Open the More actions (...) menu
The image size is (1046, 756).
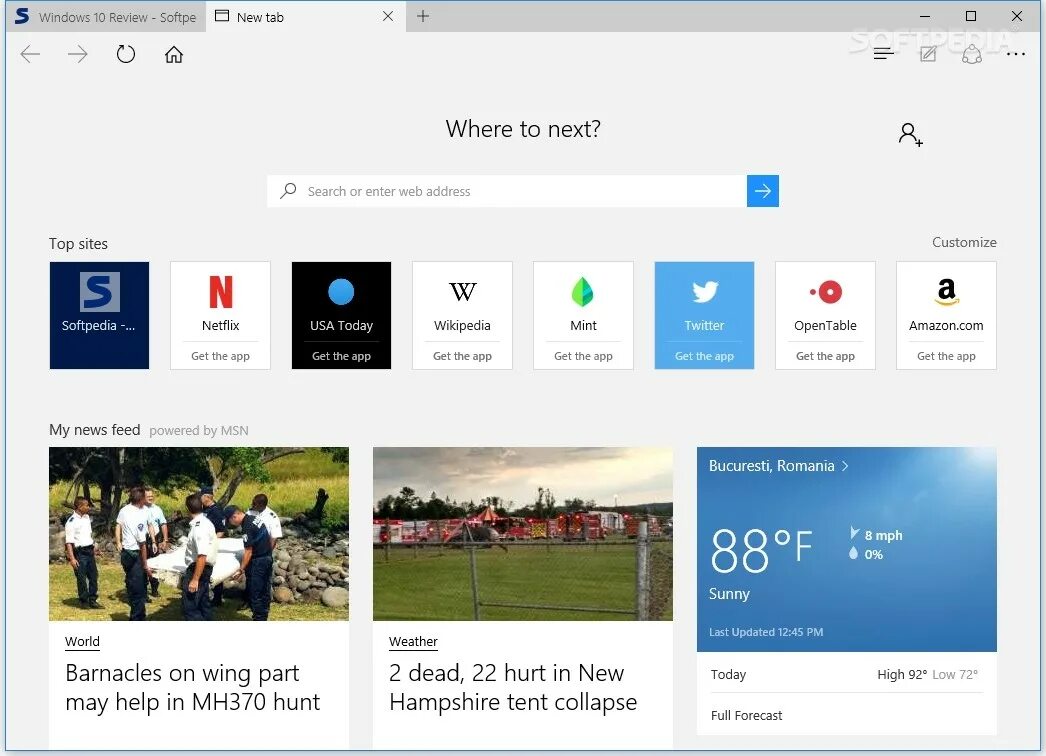point(1016,54)
